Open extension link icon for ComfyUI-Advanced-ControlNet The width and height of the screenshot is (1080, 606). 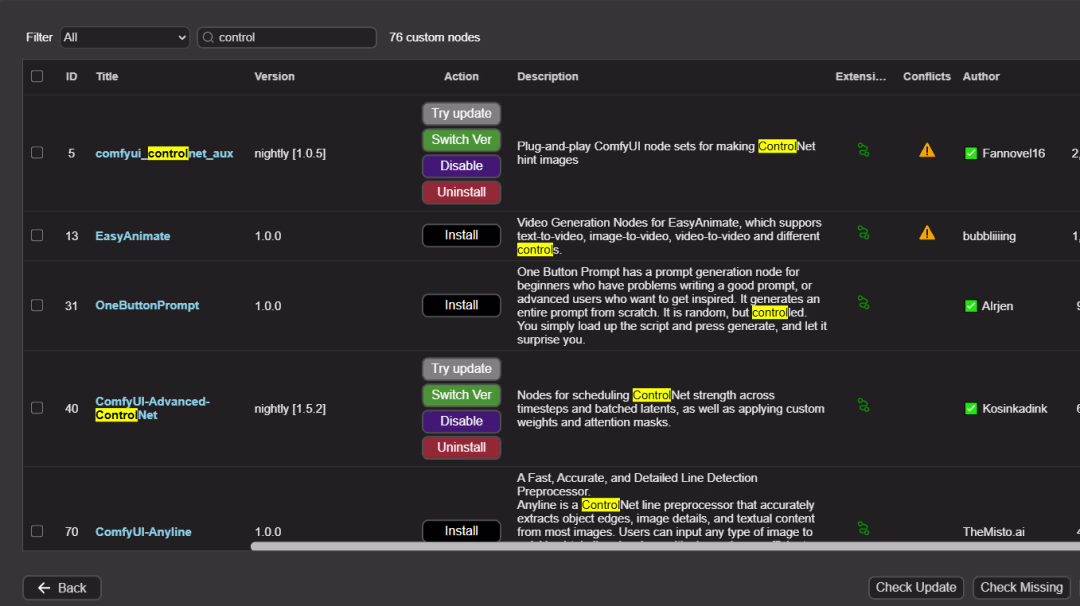coord(863,406)
